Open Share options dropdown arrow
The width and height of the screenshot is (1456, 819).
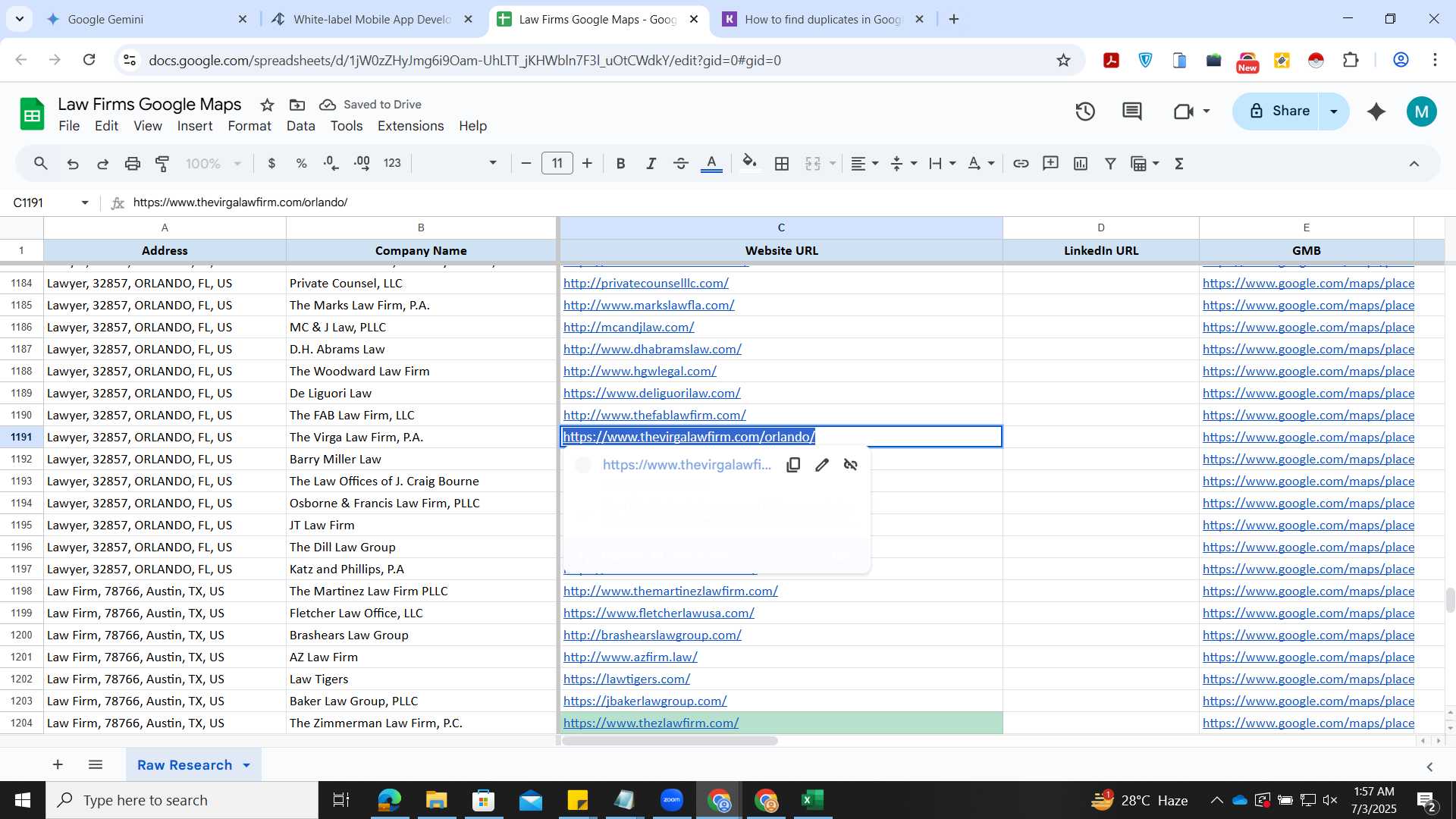point(1334,111)
